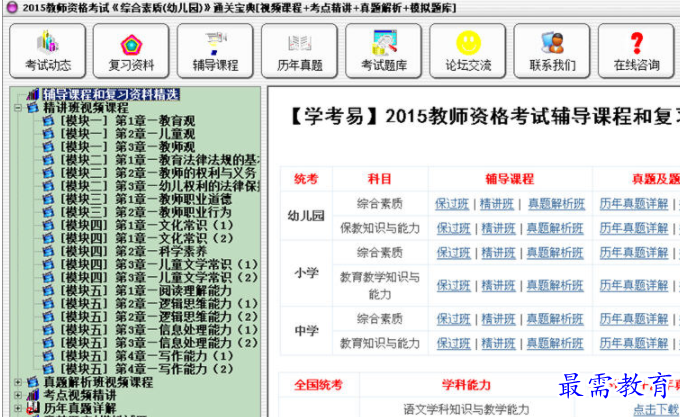
Task: Open 精讲班 link in 小学 综合素质 row
Action: coord(499,253)
